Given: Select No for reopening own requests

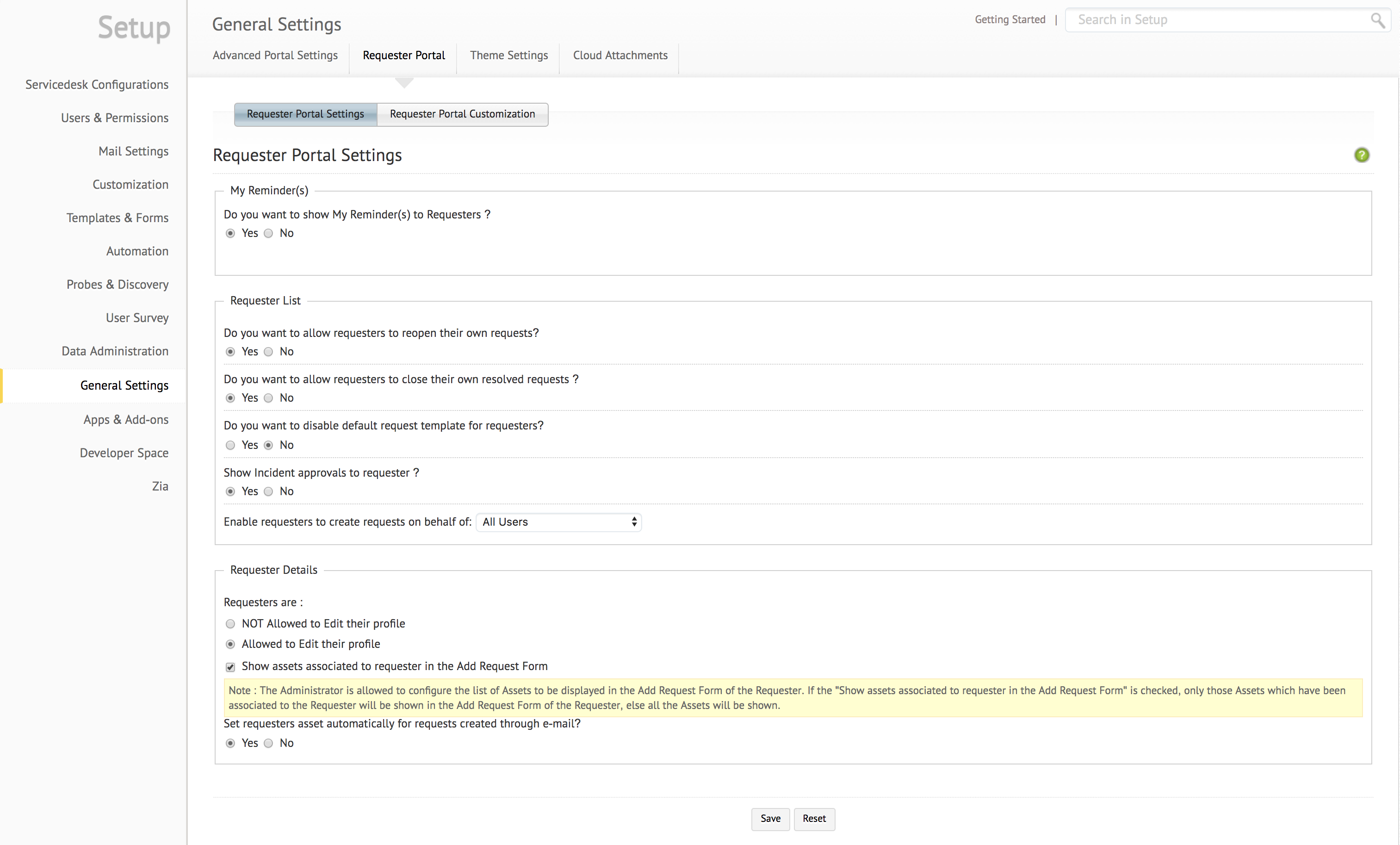Looking at the screenshot, I should 269,352.
